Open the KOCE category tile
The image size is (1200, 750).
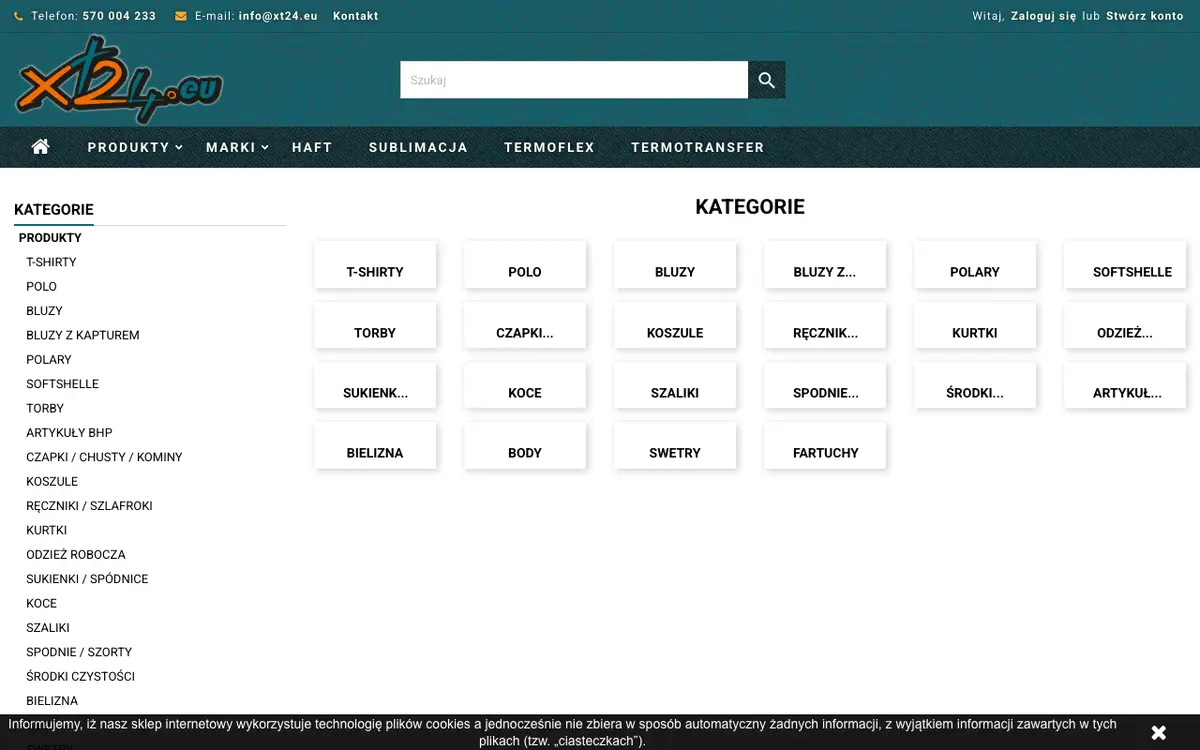[525, 386]
